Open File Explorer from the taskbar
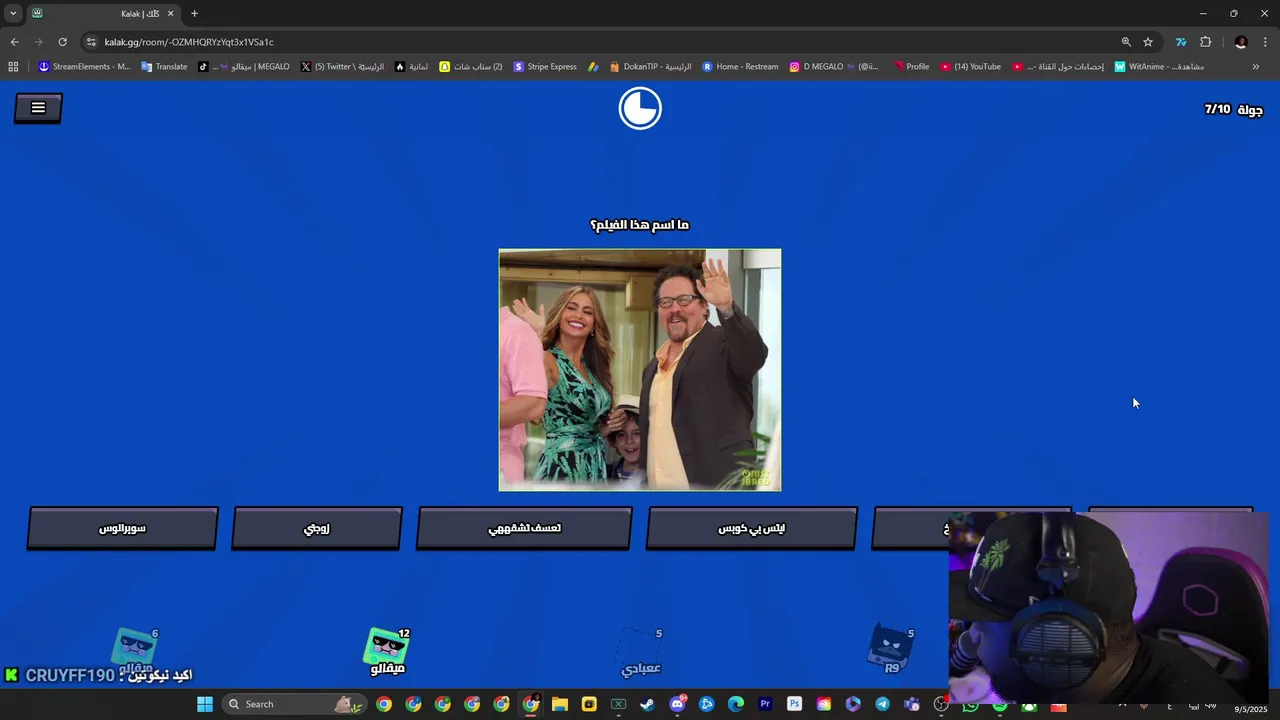This screenshot has height=720, width=1280. 560,704
